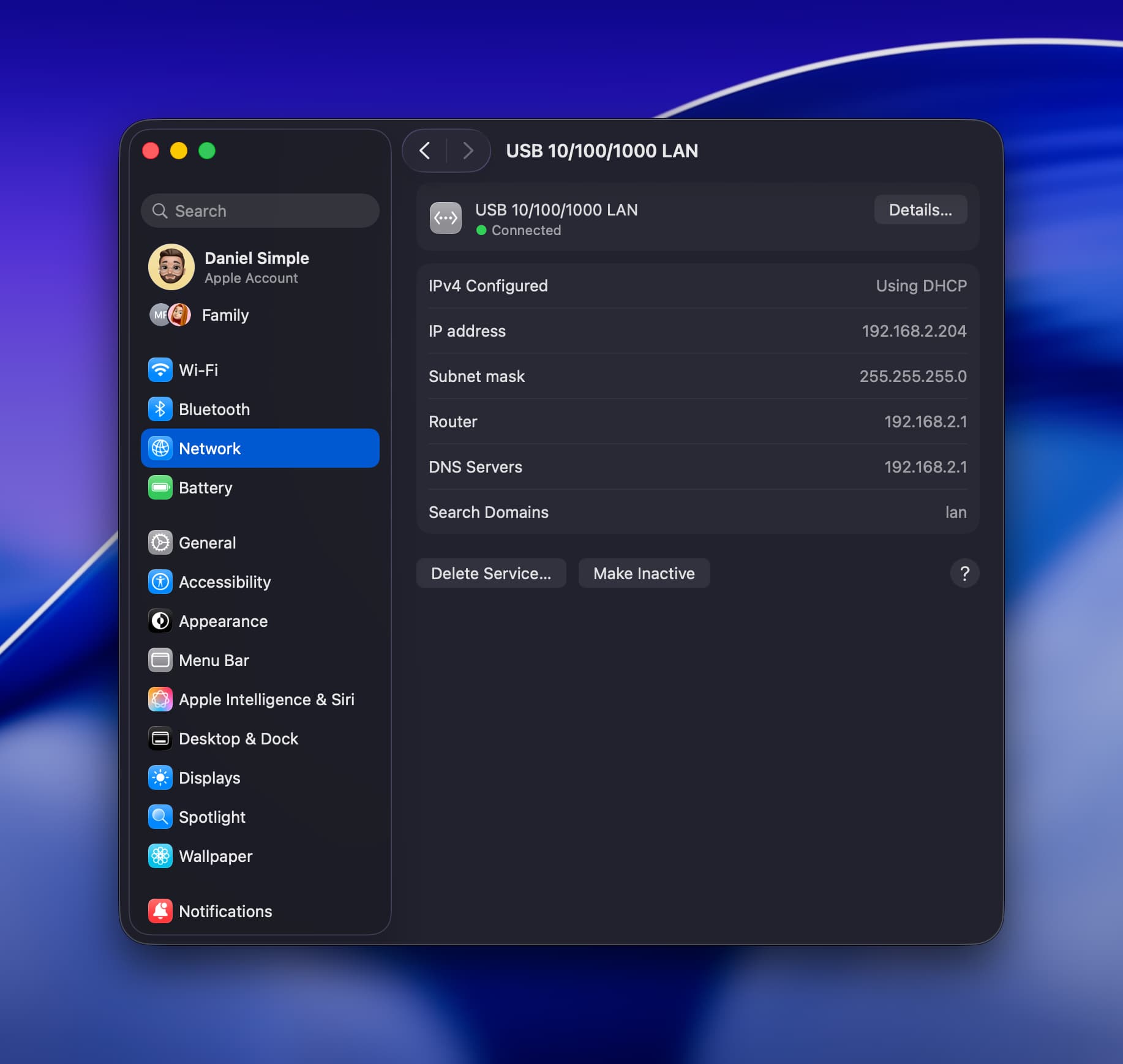Open General settings in sidebar

point(207,542)
